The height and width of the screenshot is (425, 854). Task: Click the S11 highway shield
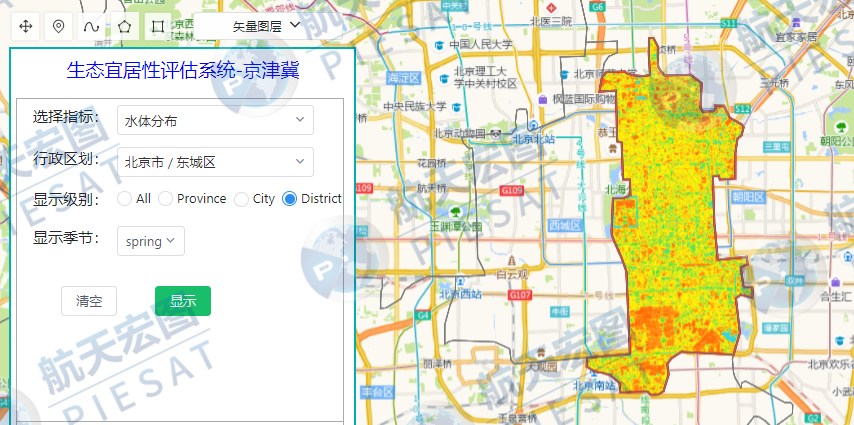728,23
